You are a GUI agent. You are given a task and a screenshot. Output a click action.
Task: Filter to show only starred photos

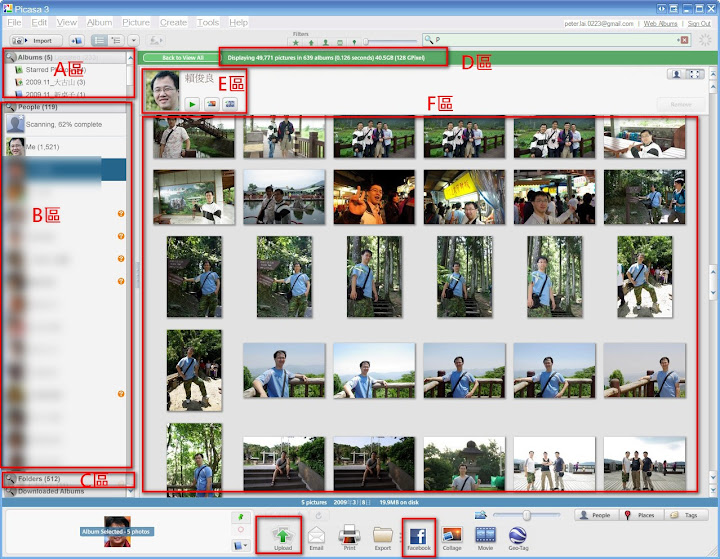(296, 42)
